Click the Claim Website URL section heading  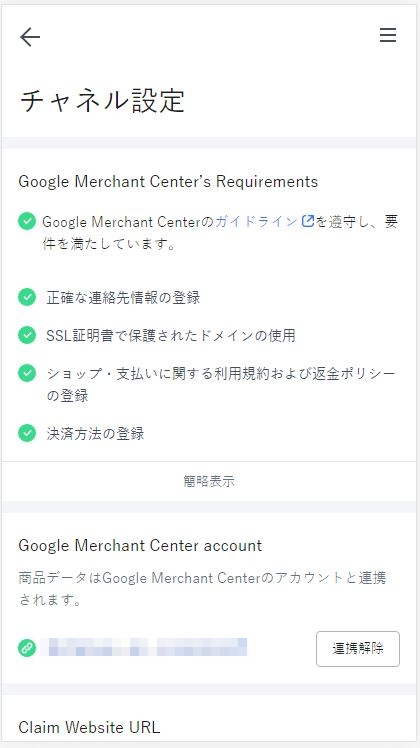coord(89,727)
